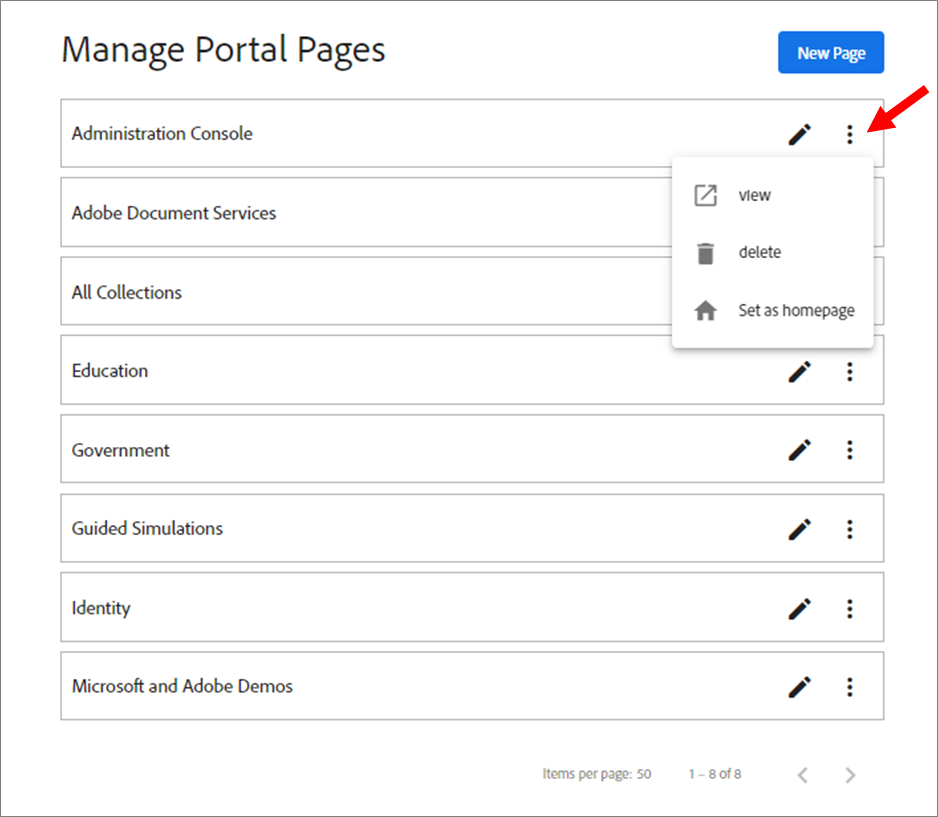Viewport: 938px width, 817px height.
Task: Select the Adobe Document Services row title
Action: [x=174, y=213]
